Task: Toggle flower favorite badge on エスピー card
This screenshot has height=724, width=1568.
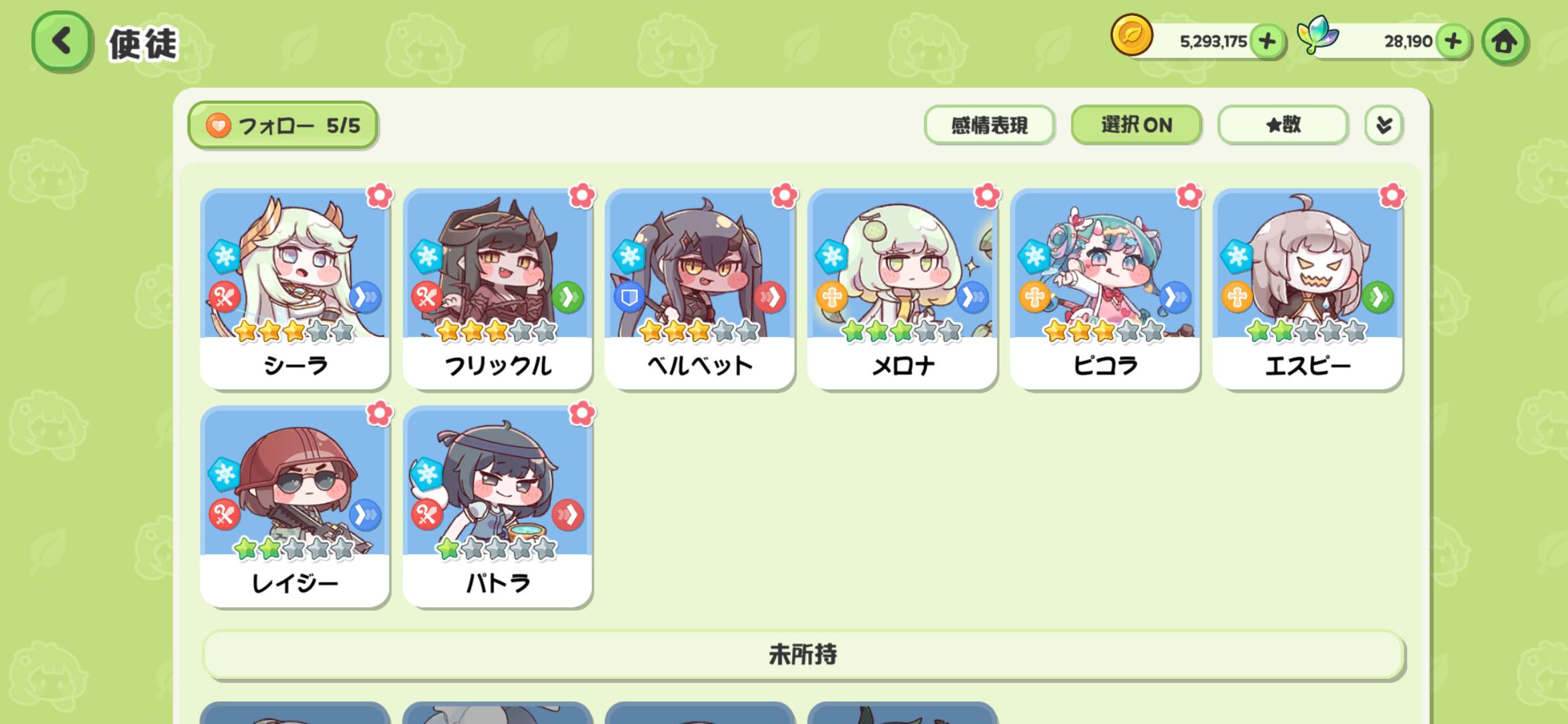Action: point(1392,196)
